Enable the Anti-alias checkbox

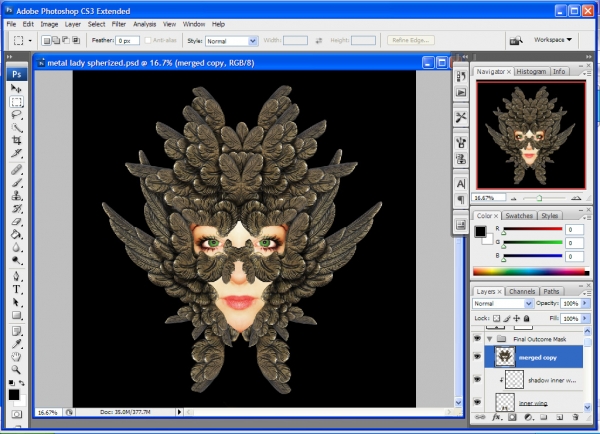tap(148, 40)
